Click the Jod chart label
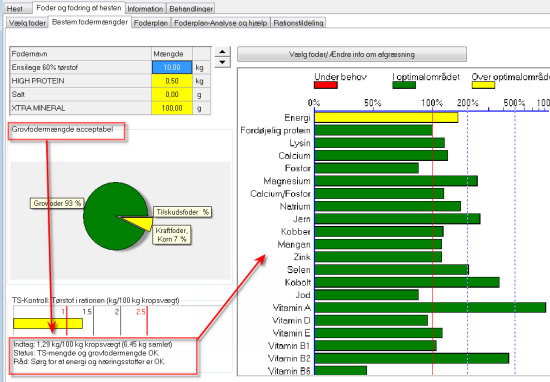550x382 pixels. click(x=303, y=295)
